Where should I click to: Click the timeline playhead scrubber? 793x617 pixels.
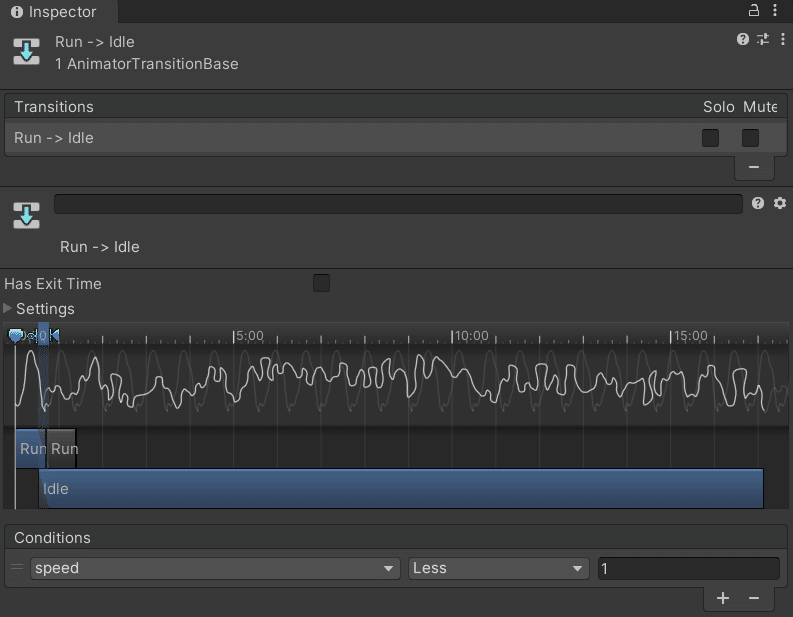(x=15, y=335)
